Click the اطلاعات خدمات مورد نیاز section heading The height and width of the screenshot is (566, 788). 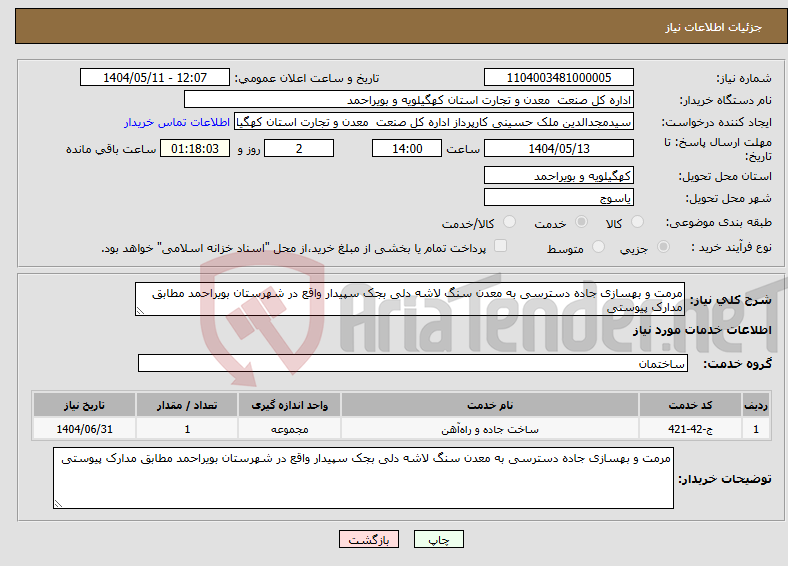pyautogui.click(x=702, y=330)
